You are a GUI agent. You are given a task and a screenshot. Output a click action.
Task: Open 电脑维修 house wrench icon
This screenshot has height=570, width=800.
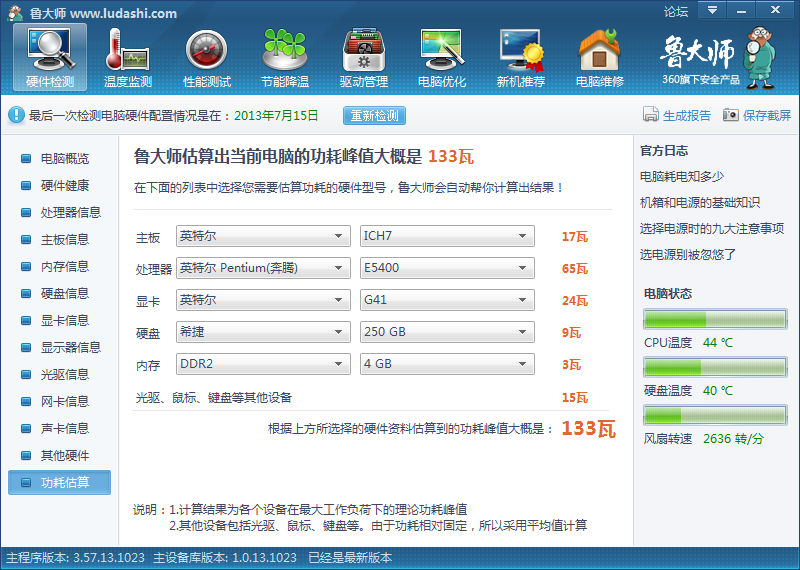pos(599,57)
